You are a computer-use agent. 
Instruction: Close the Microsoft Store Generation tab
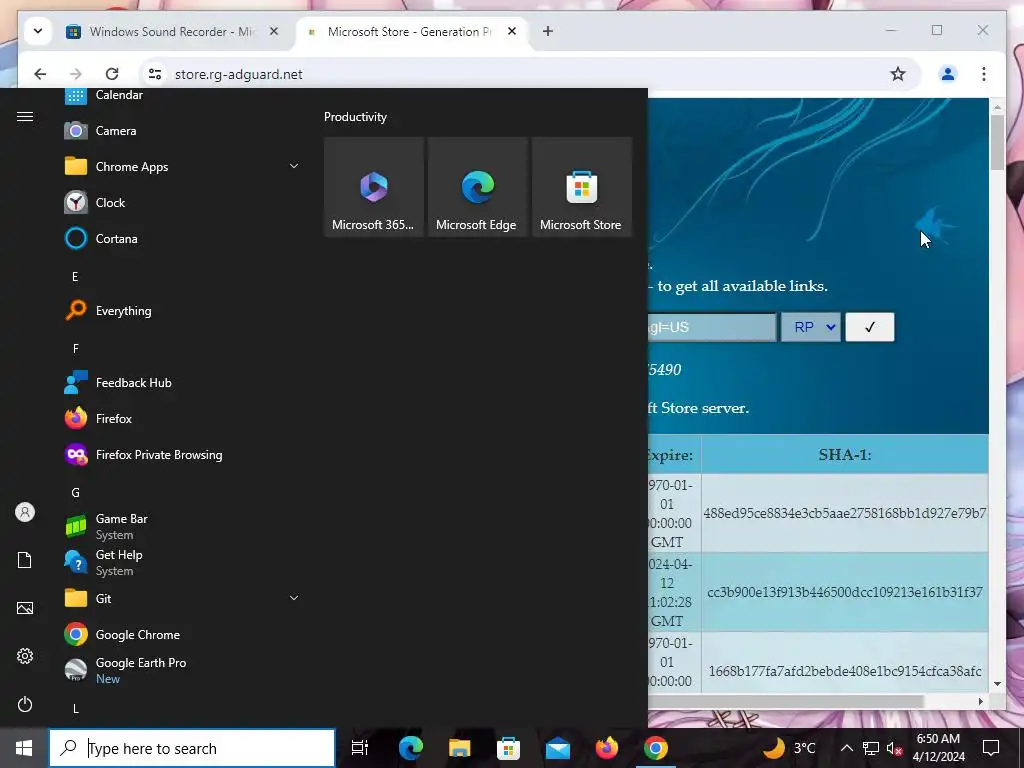coord(512,31)
